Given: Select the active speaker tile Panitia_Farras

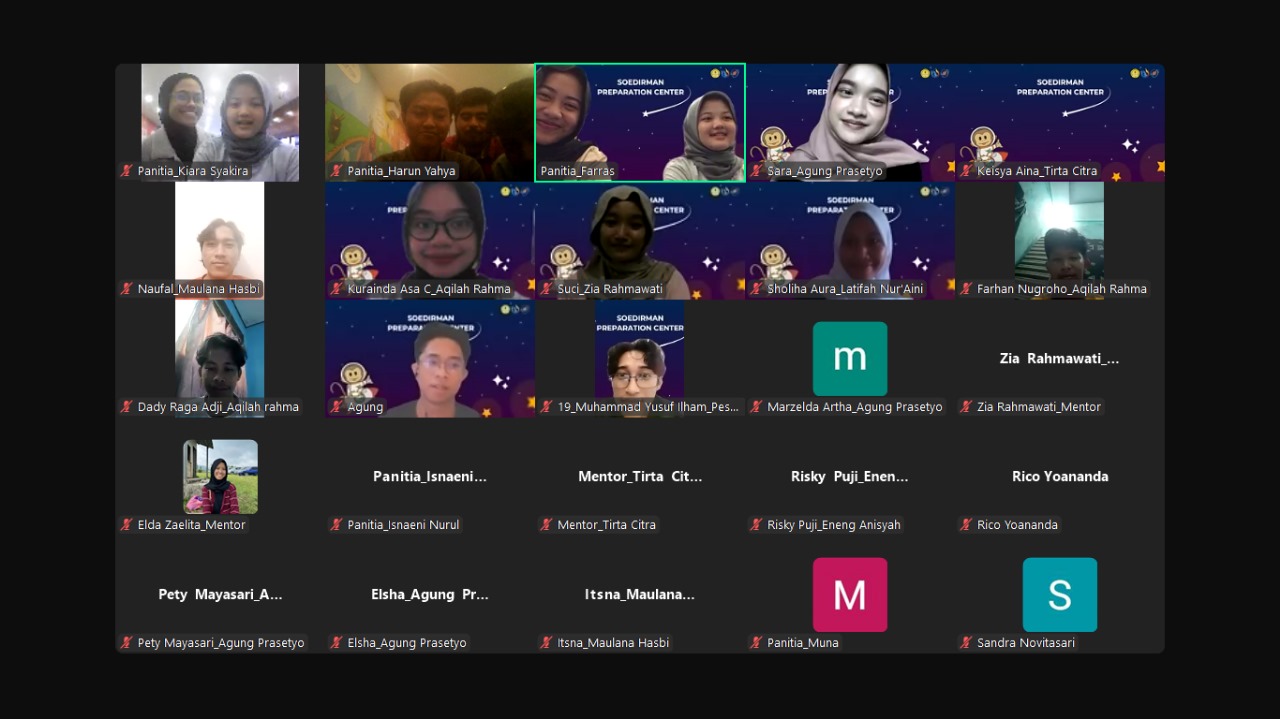Looking at the screenshot, I should pos(640,120).
